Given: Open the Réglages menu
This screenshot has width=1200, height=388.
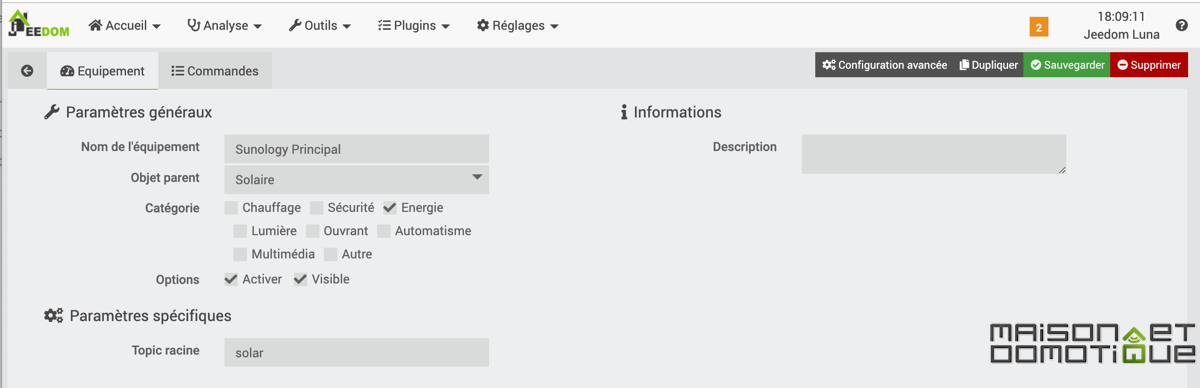Looking at the screenshot, I should 518,25.
